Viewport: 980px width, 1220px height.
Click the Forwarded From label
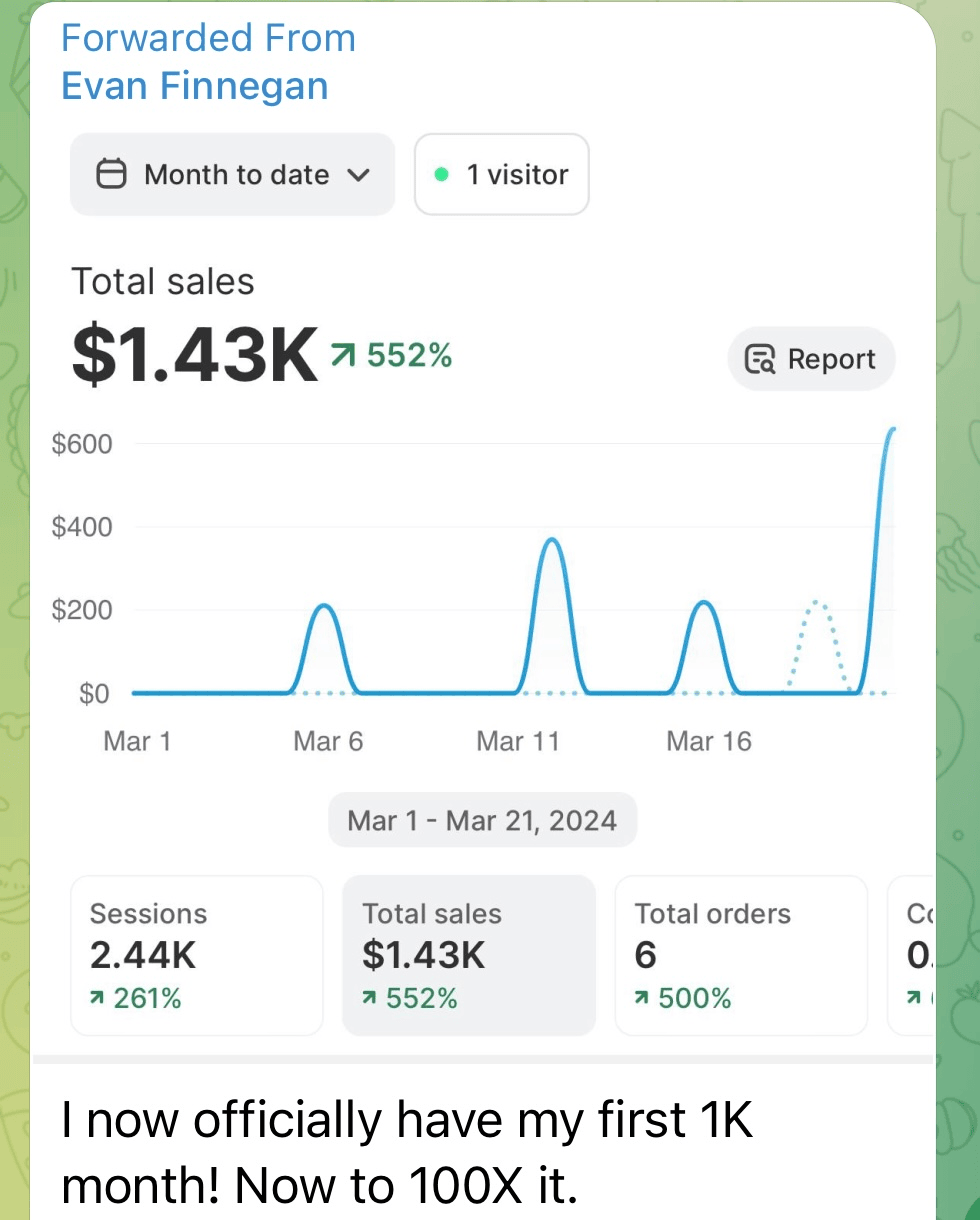pos(208,38)
